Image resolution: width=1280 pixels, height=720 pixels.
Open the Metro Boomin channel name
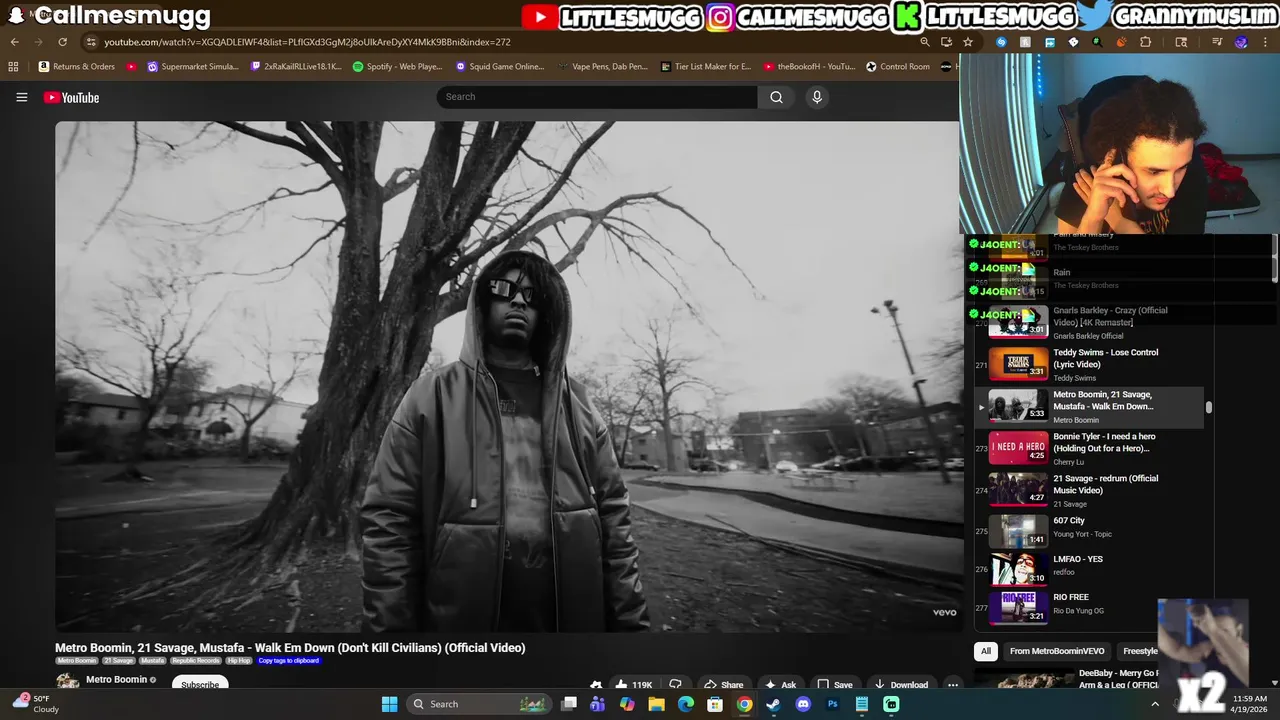[x=116, y=680]
